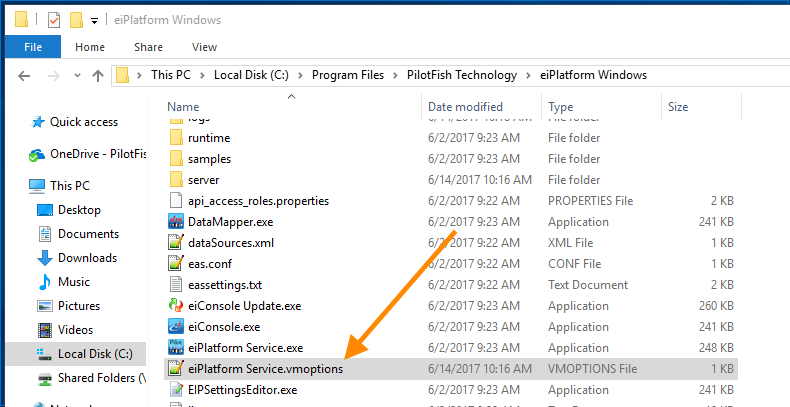This screenshot has height=407, width=790.
Task: Open Videos in the navigation pane
Action: tap(75, 330)
